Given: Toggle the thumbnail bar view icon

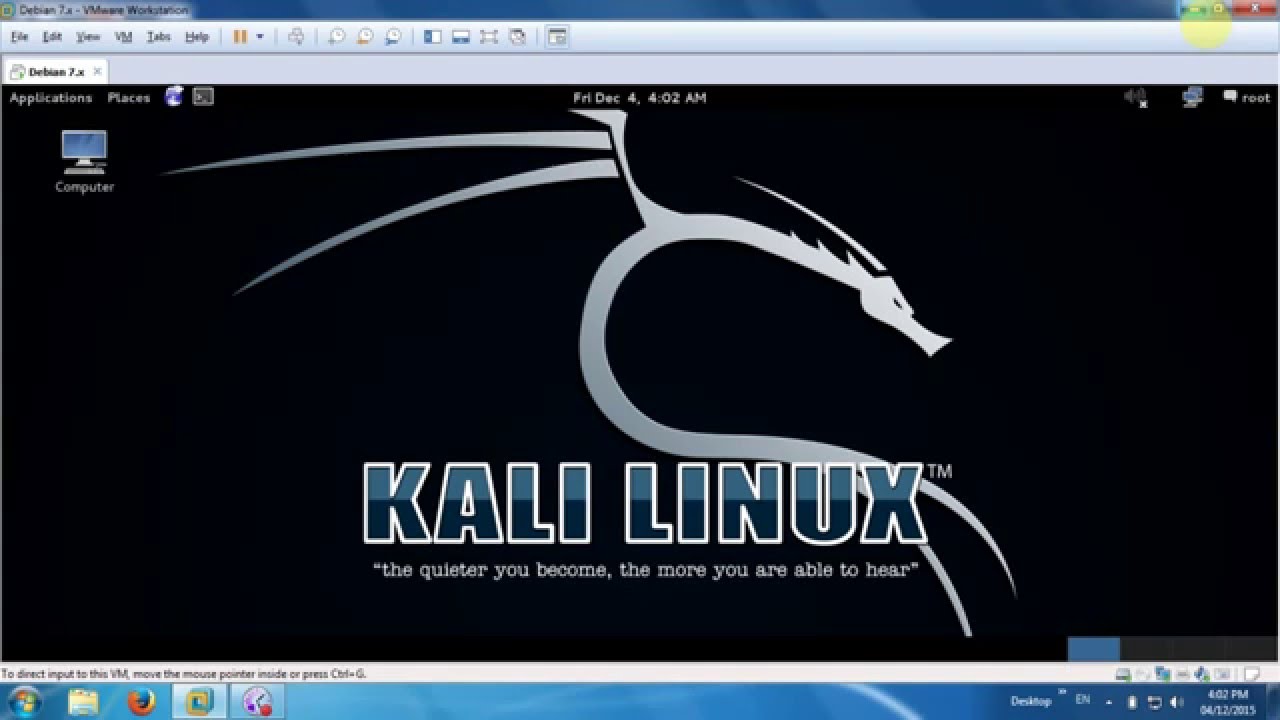Looking at the screenshot, I should (461, 37).
